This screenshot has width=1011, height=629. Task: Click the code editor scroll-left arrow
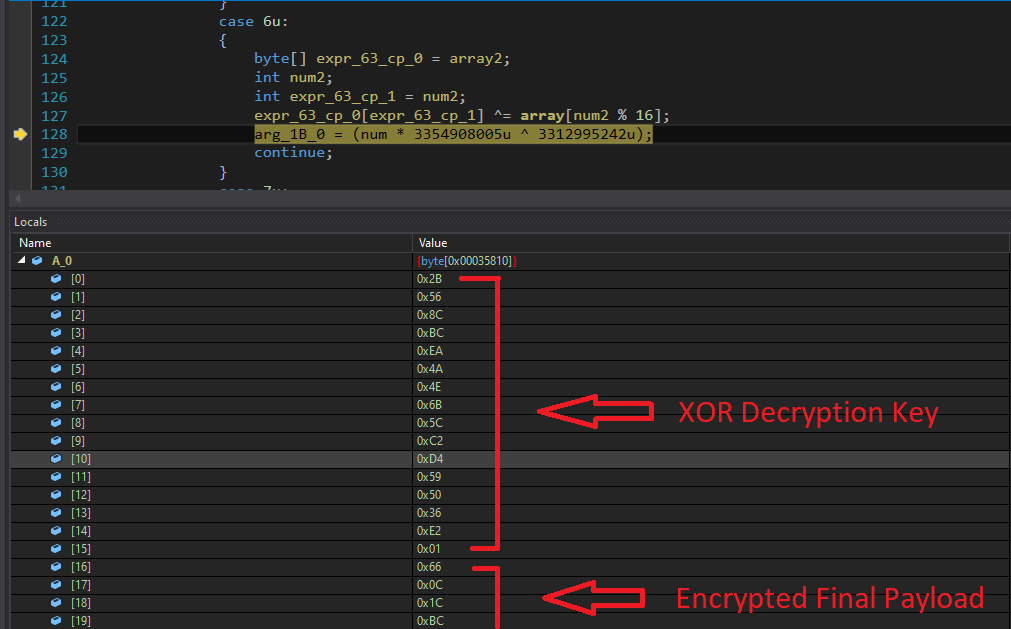point(17,198)
